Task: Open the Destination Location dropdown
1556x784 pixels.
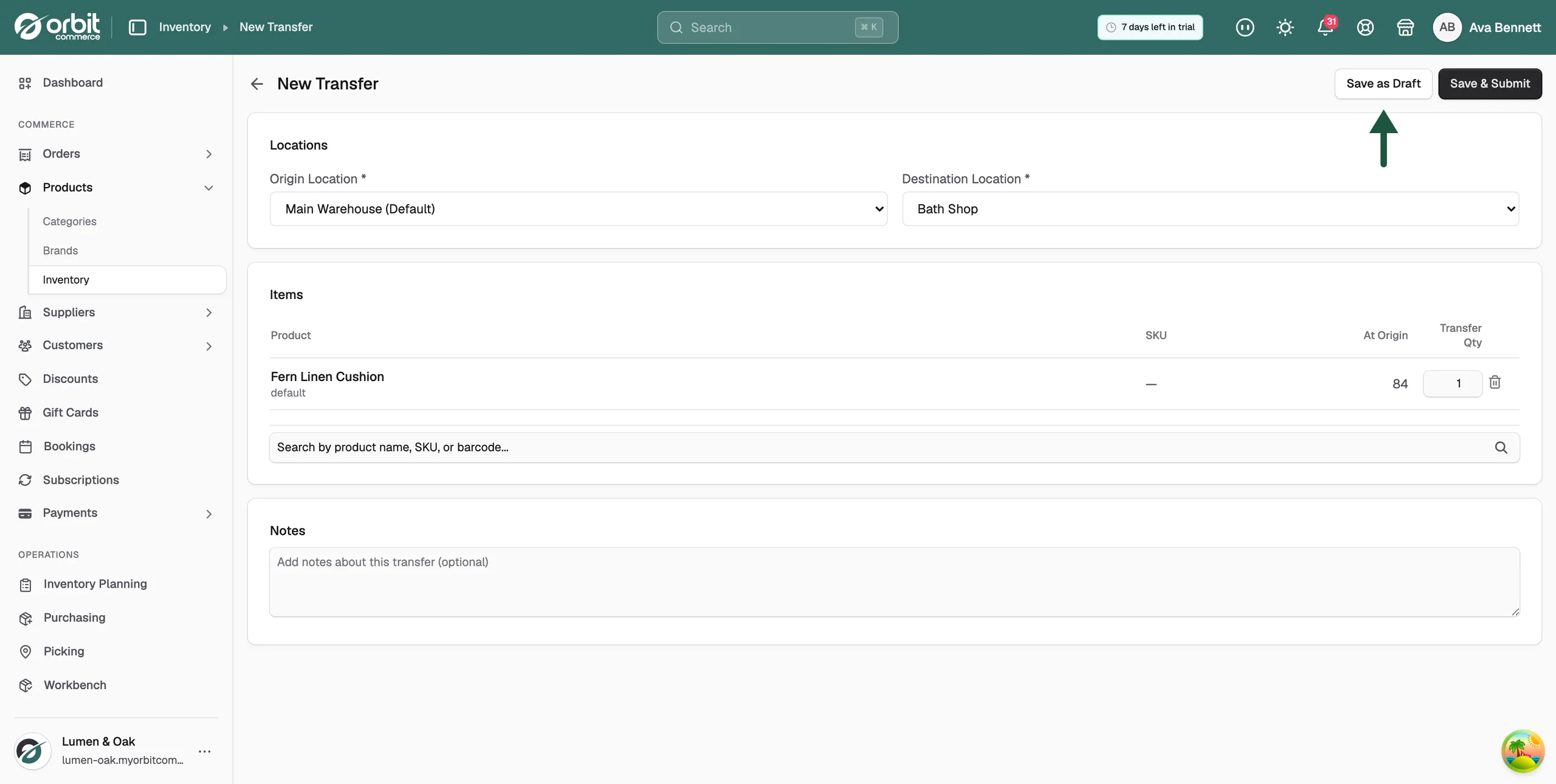Action: point(1211,209)
